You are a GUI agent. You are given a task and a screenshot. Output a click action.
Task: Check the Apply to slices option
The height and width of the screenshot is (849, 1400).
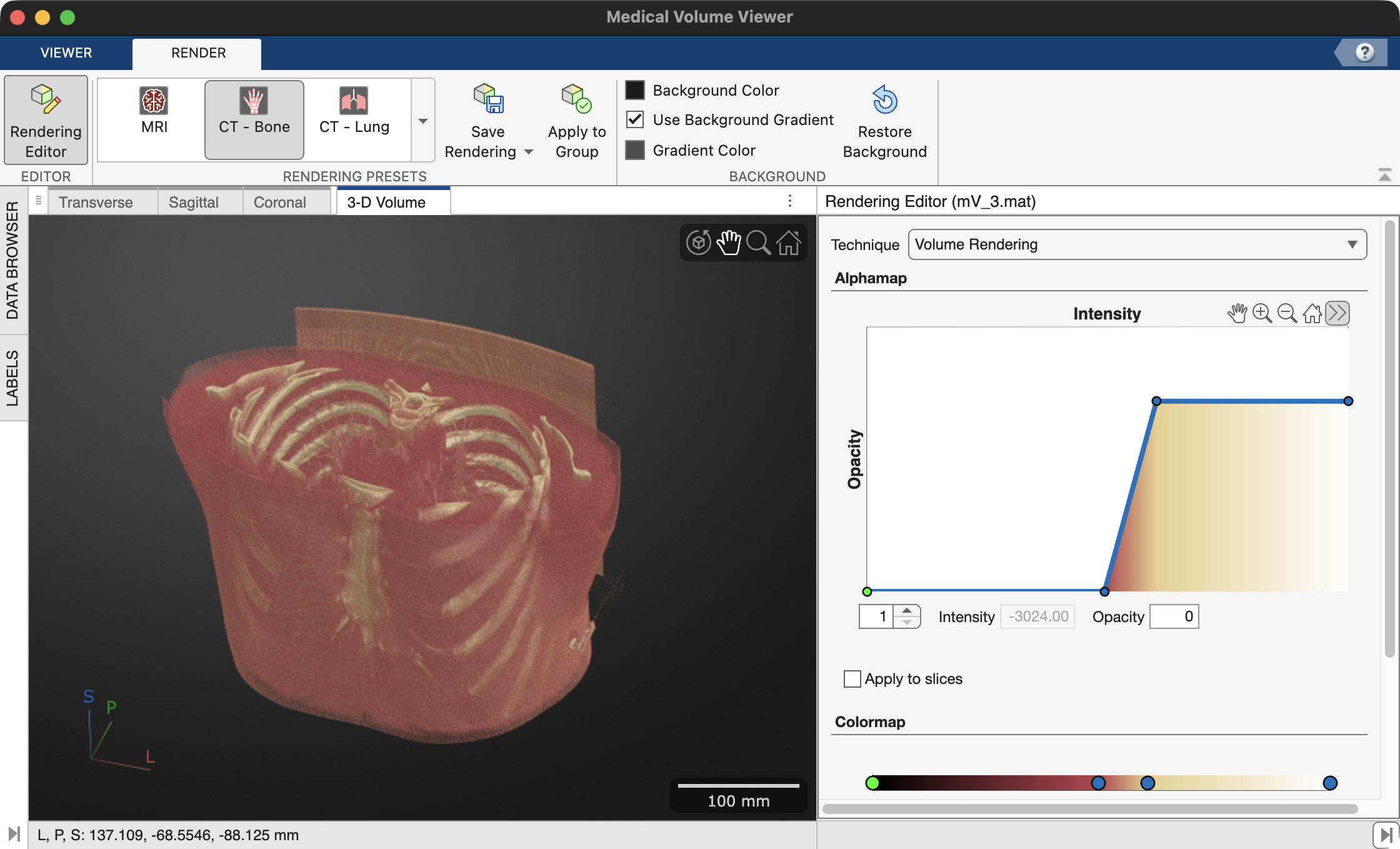852,679
